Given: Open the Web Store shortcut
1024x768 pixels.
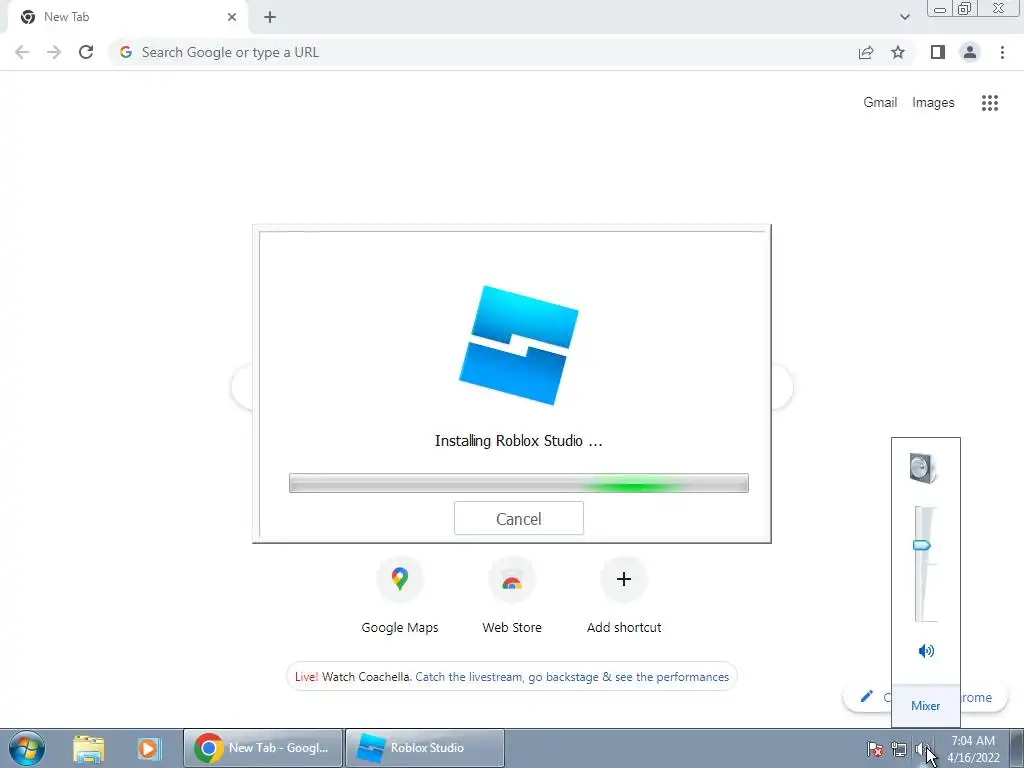Looking at the screenshot, I should tap(511, 595).
